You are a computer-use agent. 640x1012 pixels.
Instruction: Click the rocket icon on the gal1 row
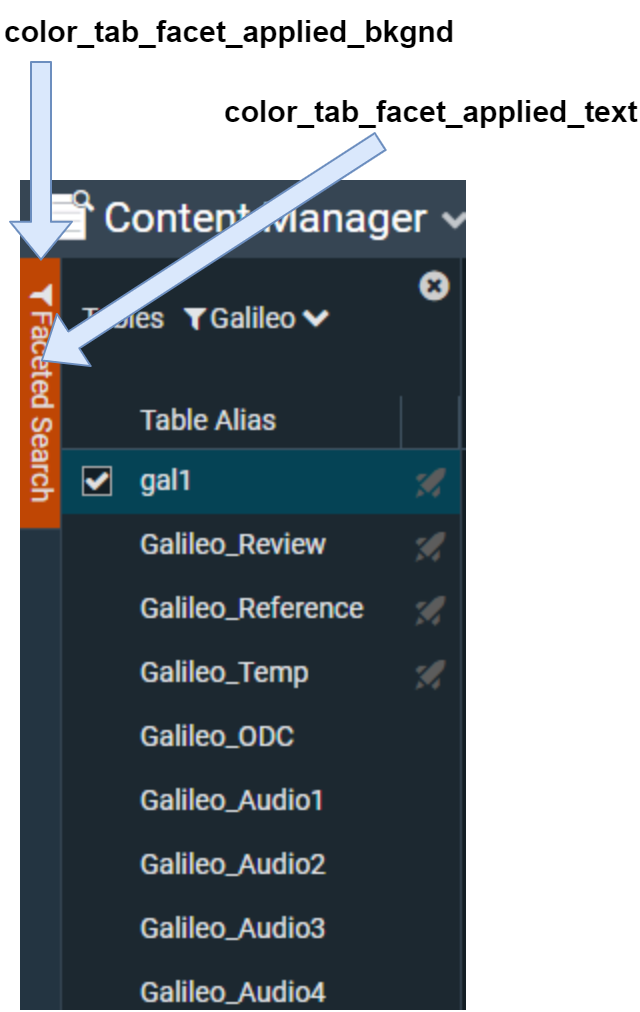[430, 483]
